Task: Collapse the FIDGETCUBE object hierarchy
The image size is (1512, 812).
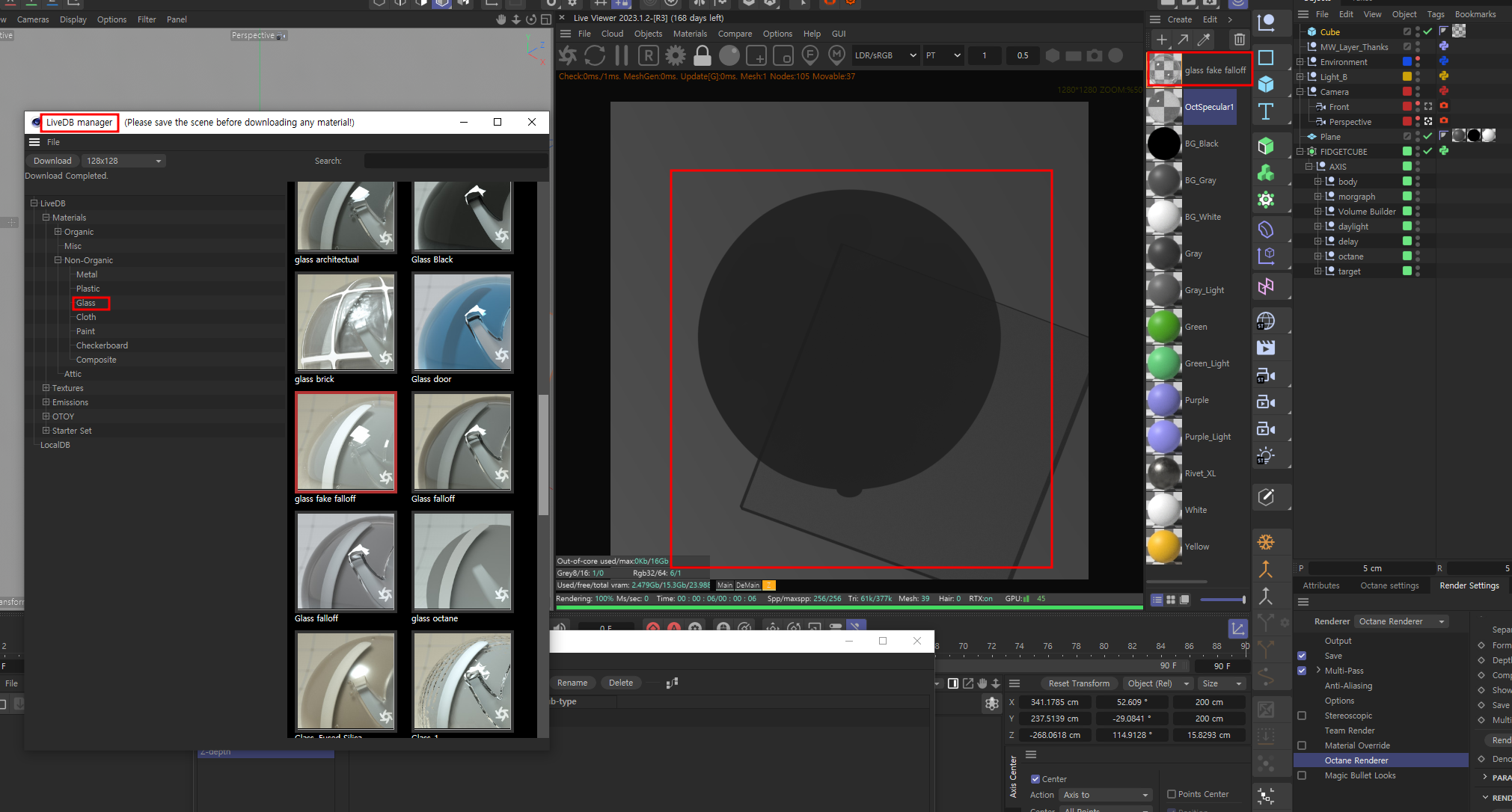Action: [x=1300, y=152]
